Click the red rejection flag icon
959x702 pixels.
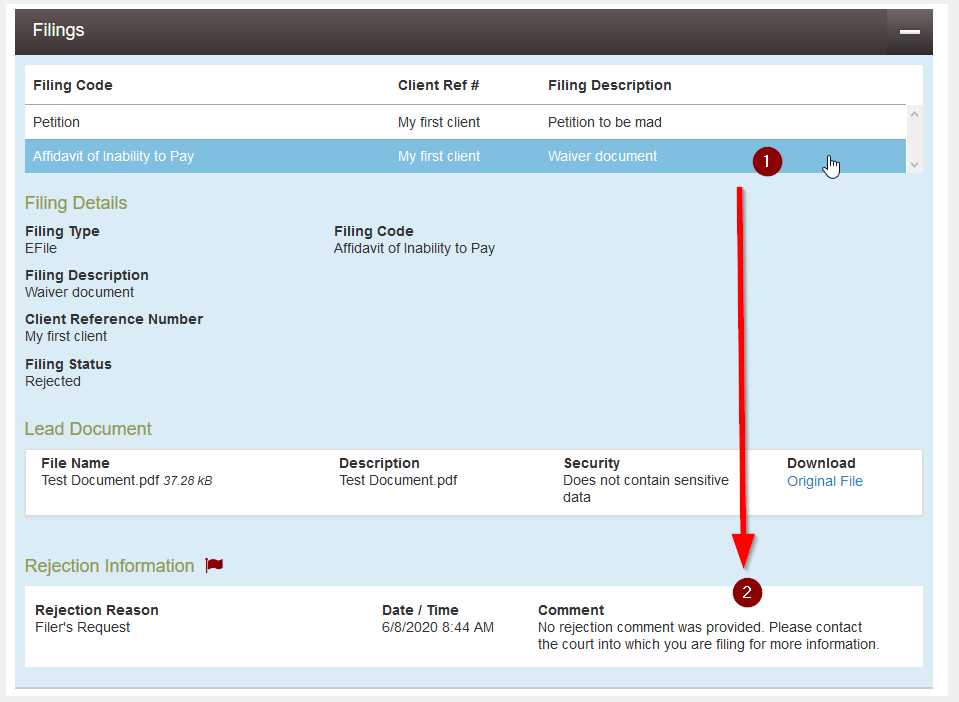coord(214,565)
